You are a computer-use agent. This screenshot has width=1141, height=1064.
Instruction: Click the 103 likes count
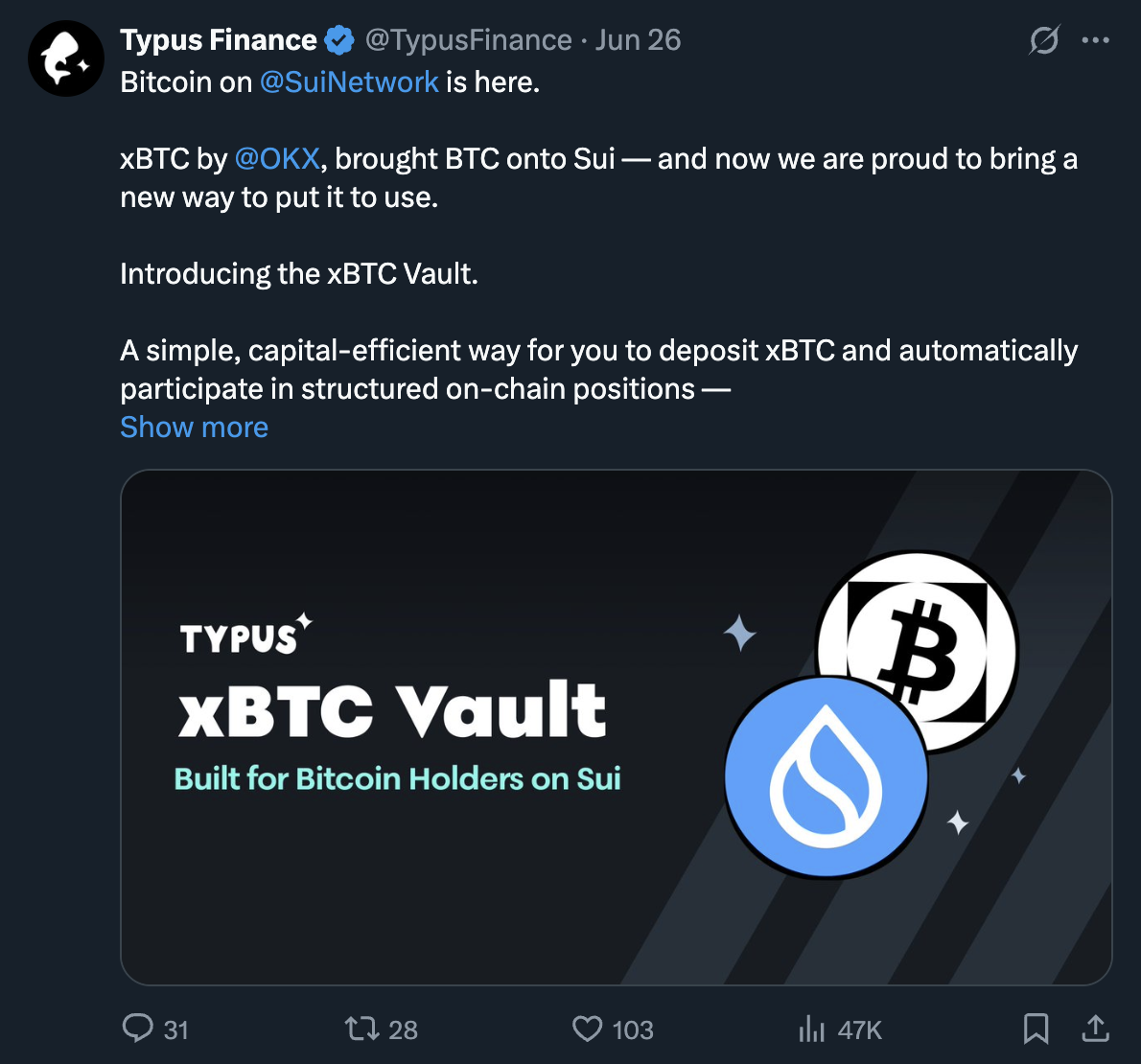click(633, 1030)
